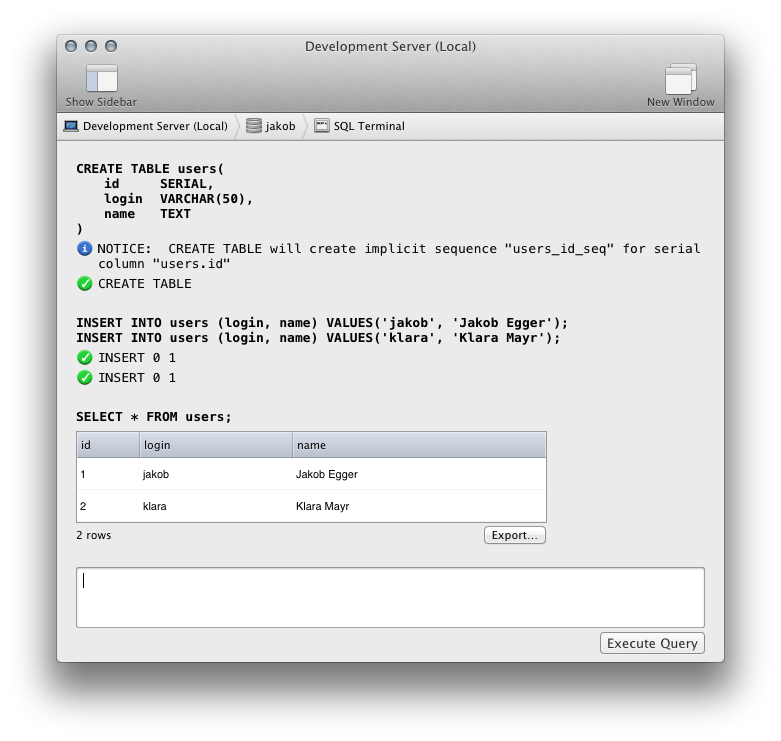The width and height of the screenshot is (781, 741).
Task: Click the 'name TEXT' definition line
Action: coord(147,214)
